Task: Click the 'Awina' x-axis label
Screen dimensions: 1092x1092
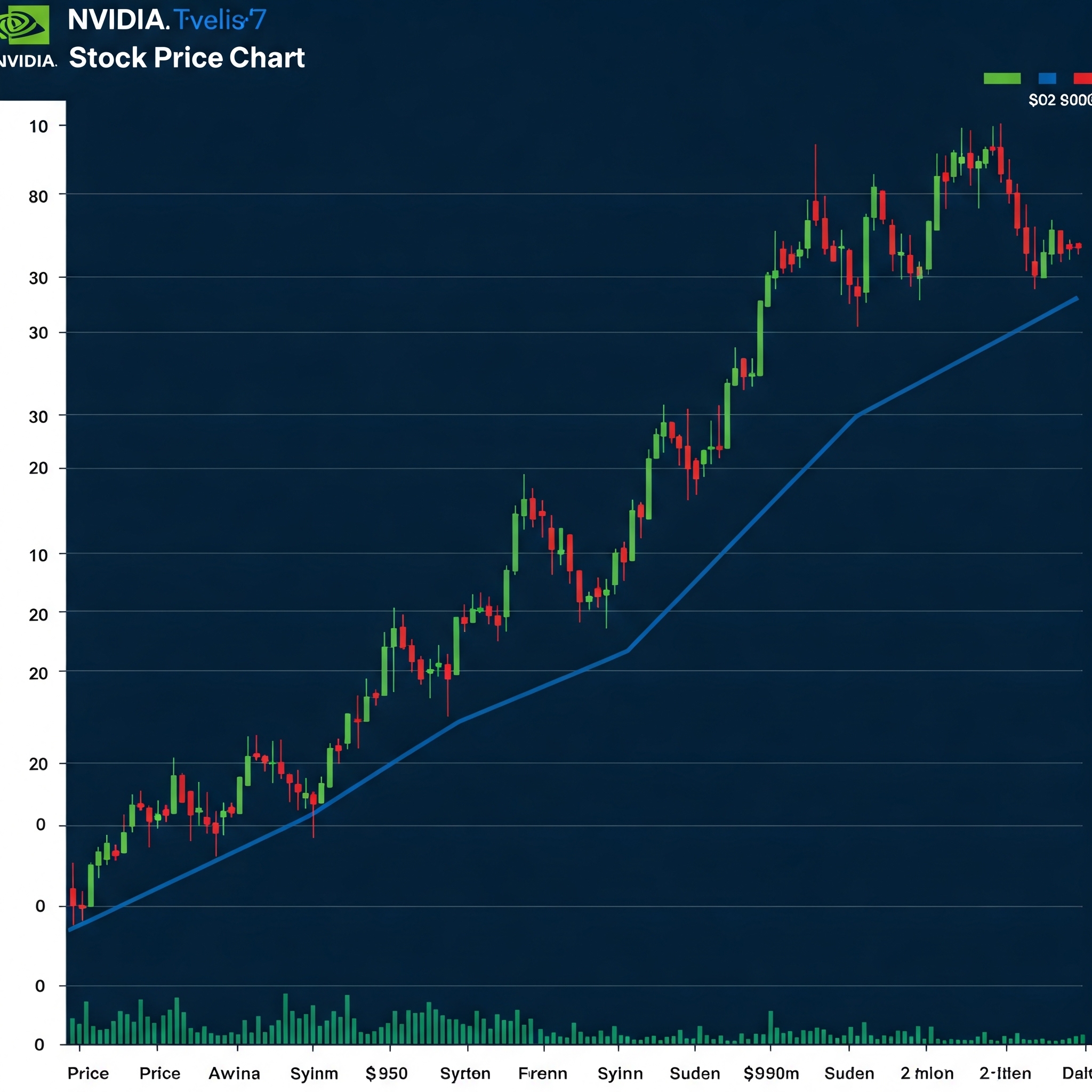Action: [x=234, y=1073]
